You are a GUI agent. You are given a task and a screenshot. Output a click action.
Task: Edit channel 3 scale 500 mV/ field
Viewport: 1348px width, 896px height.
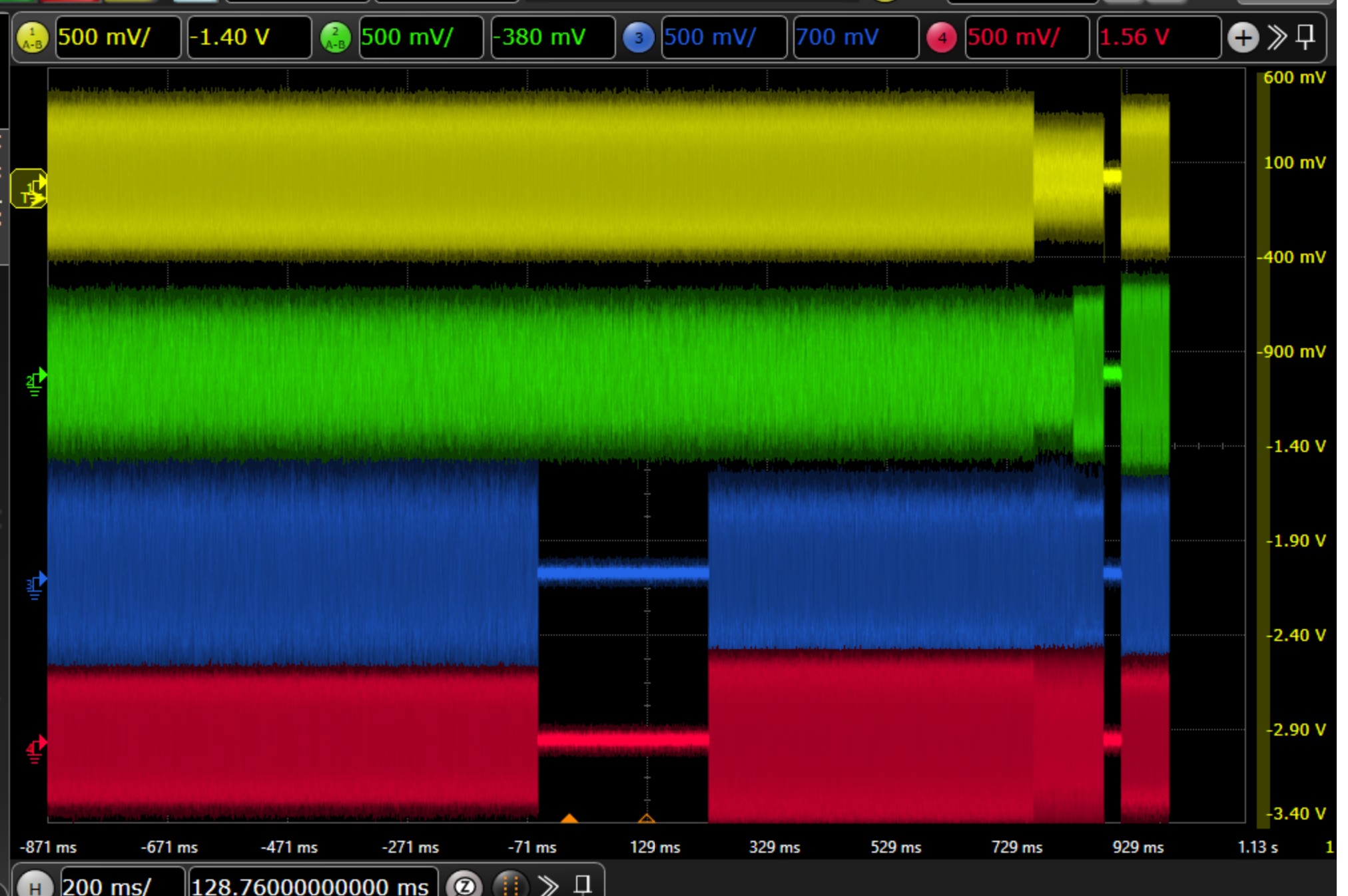(x=724, y=37)
